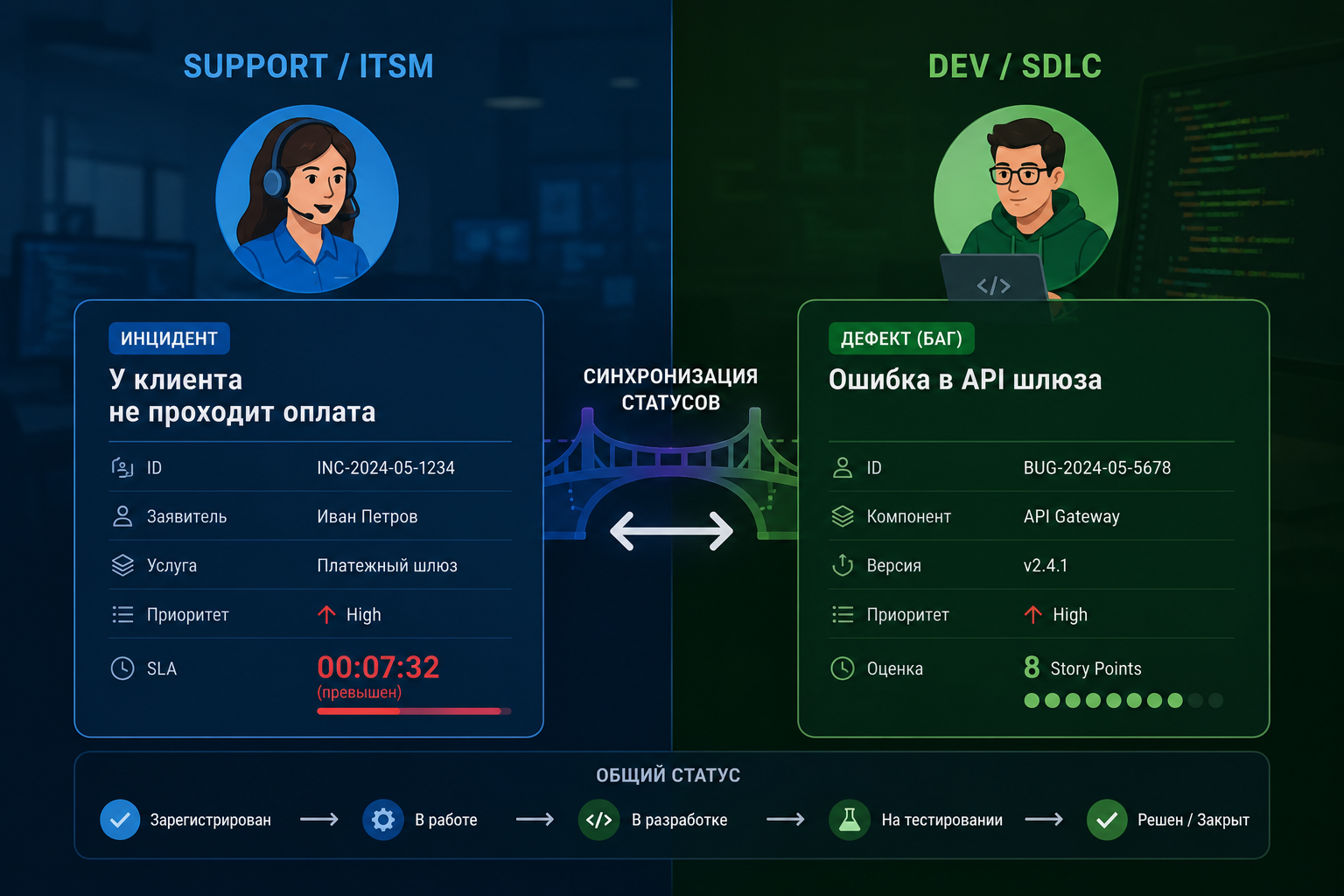Open defect ID BUG-2024-05-5678
1344x896 pixels.
click(1097, 468)
